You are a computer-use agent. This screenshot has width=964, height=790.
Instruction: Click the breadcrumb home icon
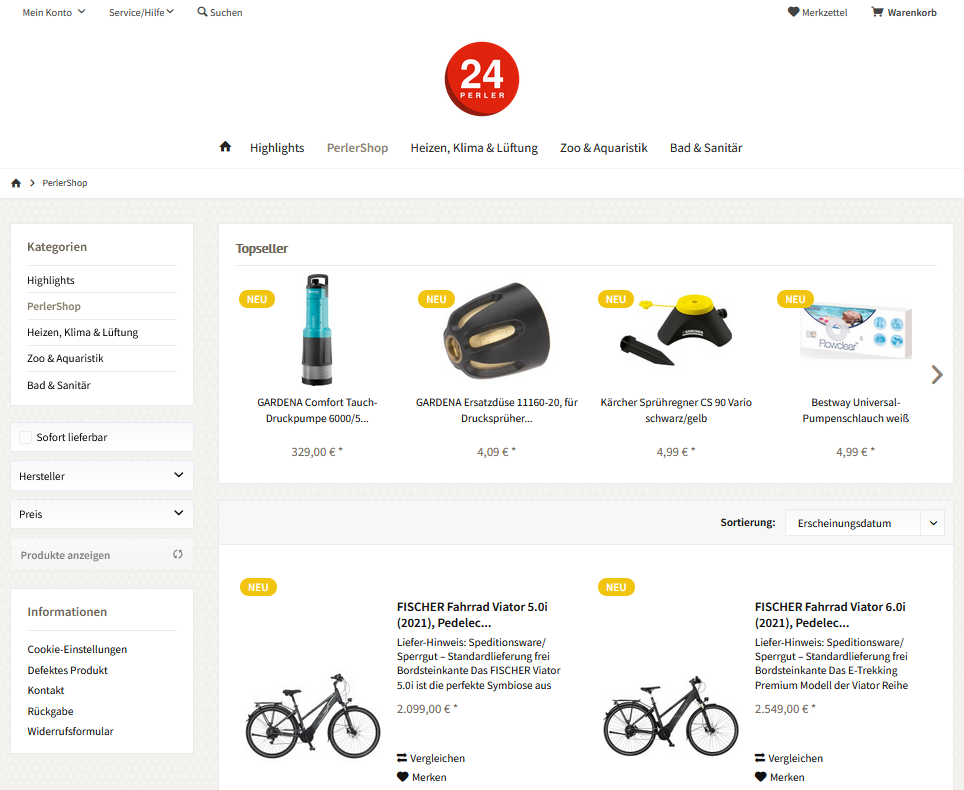(x=16, y=183)
